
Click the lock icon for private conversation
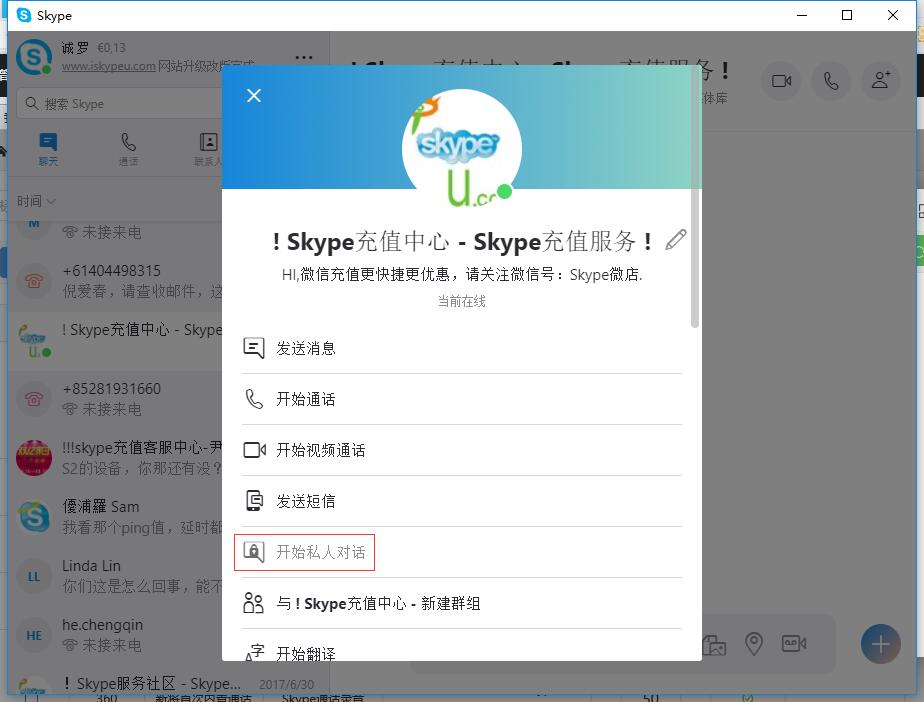pos(254,552)
